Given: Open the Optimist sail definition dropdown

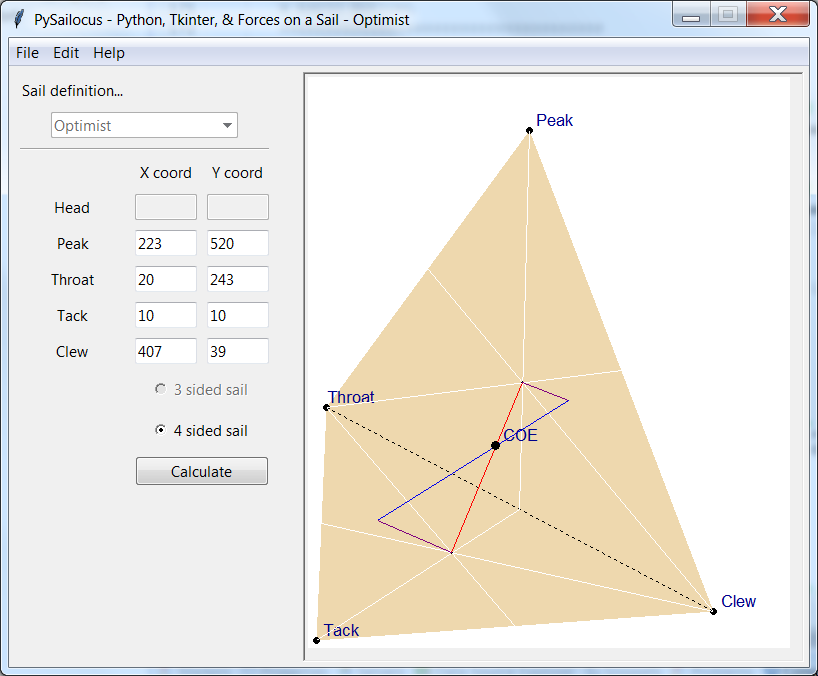Looking at the screenshot, I should (145, 125).
